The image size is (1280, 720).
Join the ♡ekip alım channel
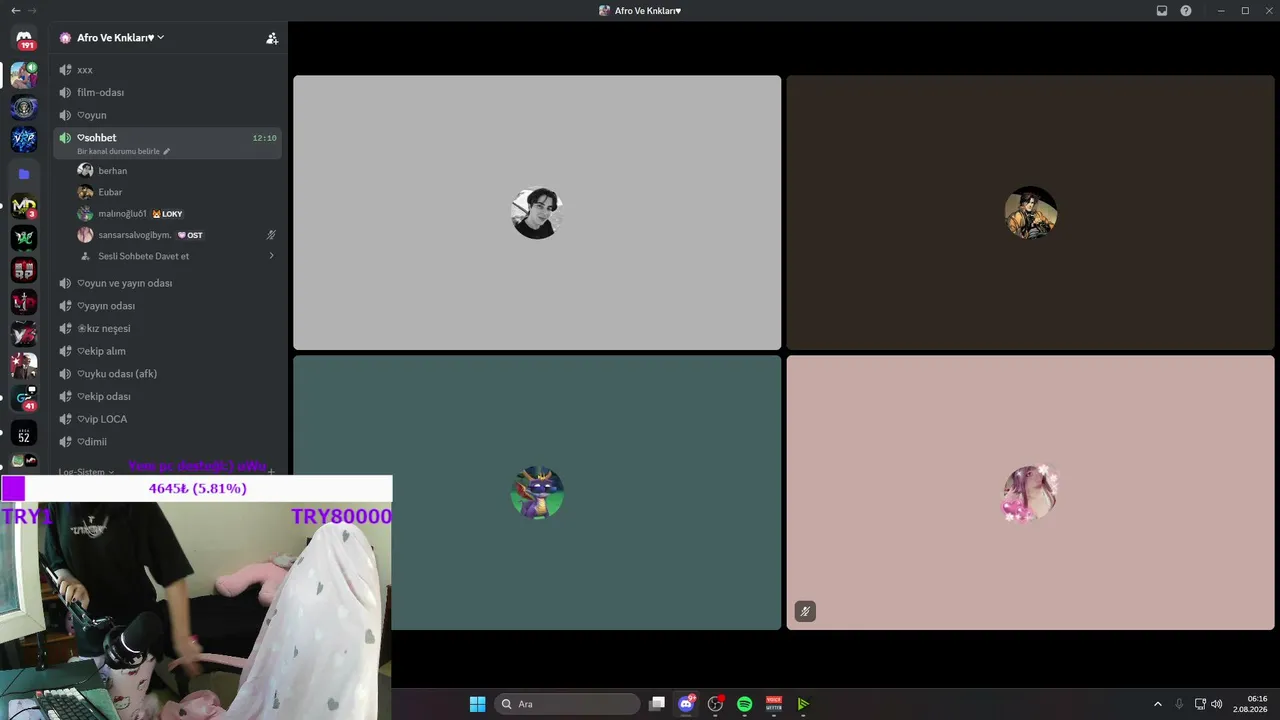(167, 351)
